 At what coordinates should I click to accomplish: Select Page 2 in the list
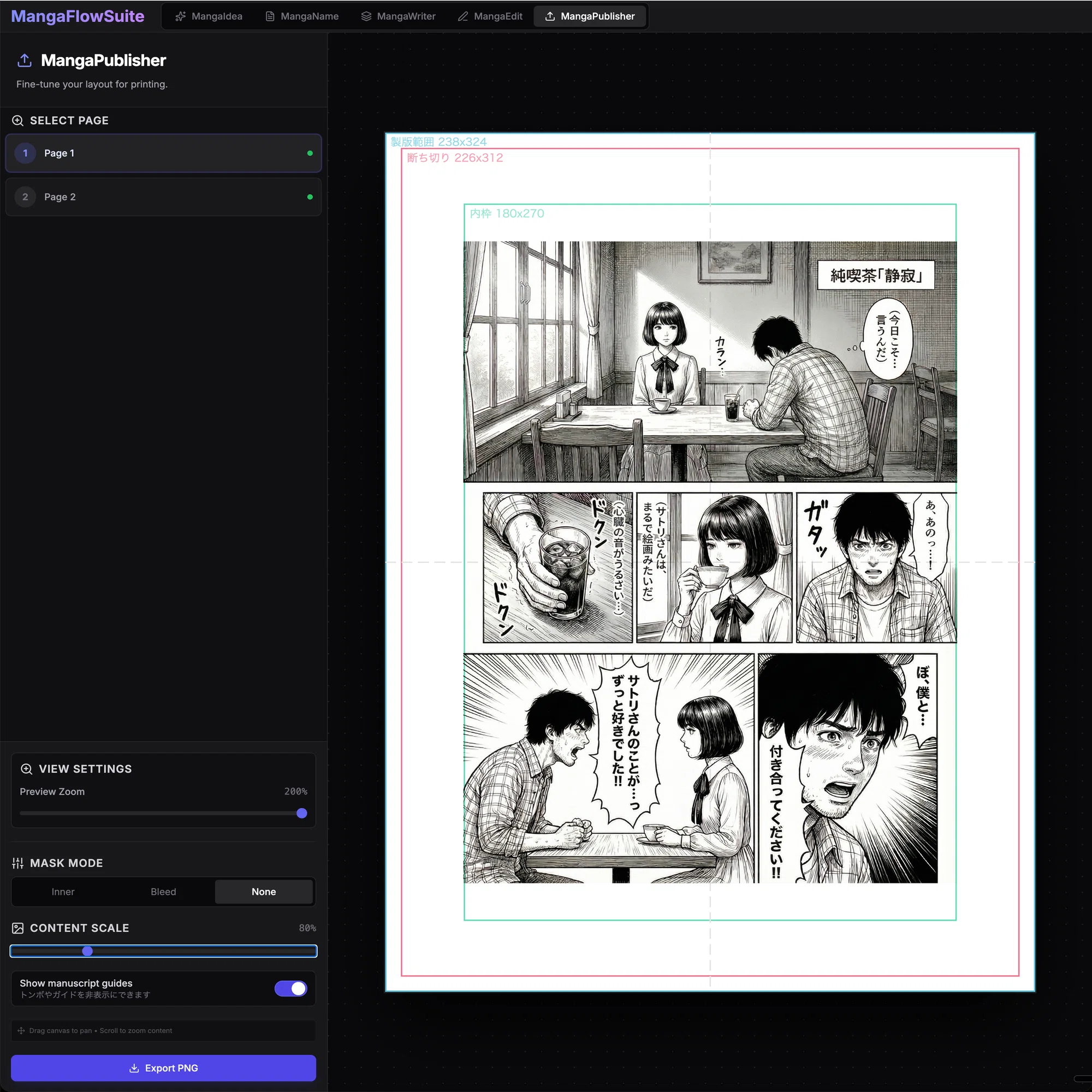point(163,197)
